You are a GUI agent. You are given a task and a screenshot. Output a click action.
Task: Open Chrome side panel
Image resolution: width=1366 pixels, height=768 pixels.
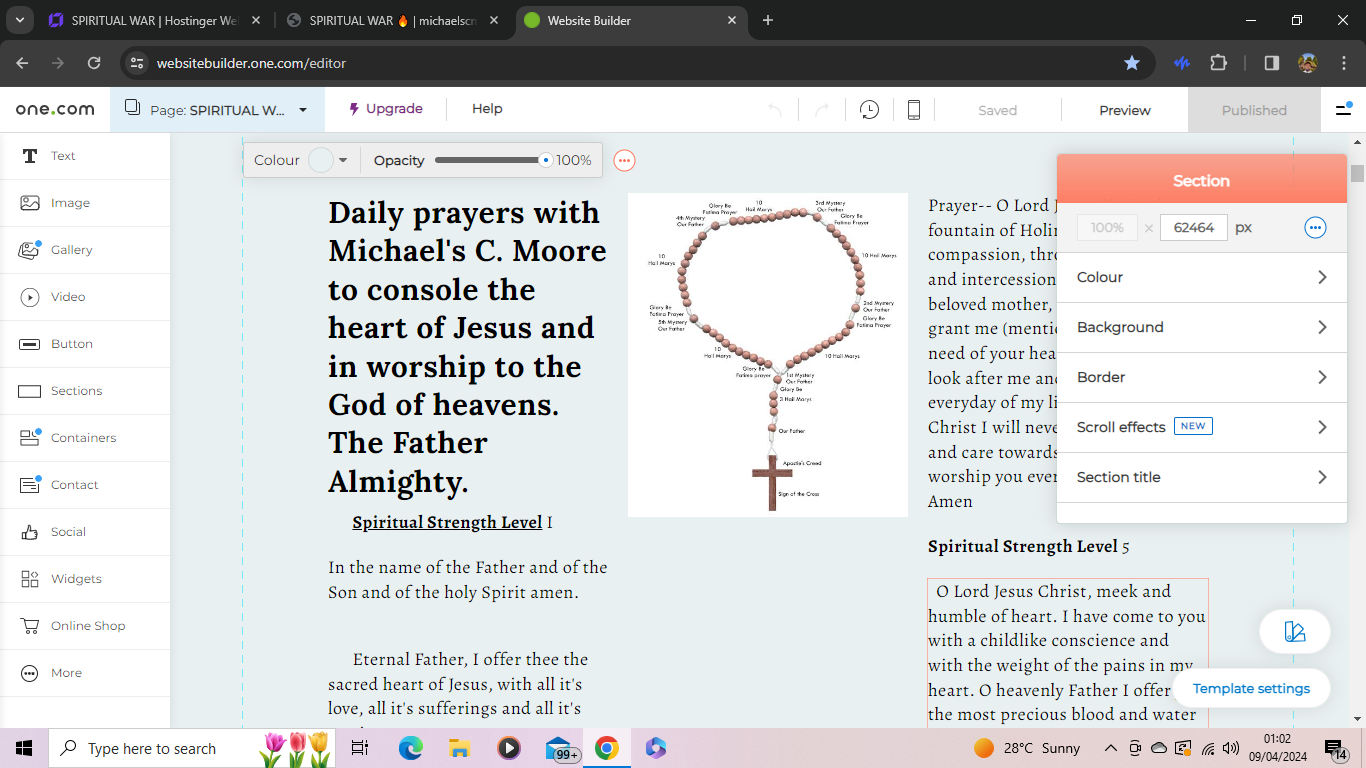[x=1271, y=63]
